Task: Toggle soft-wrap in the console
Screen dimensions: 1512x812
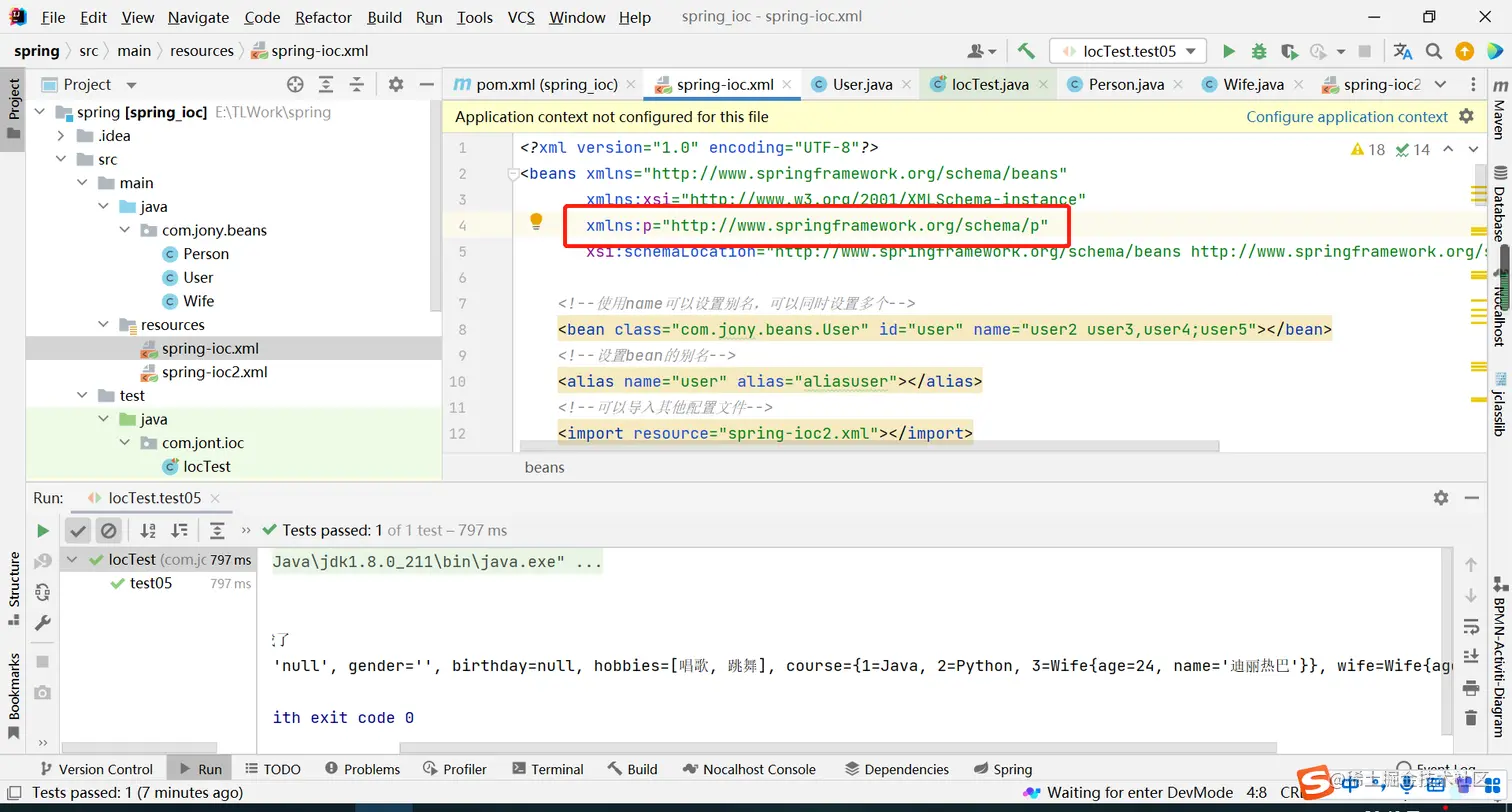Action: coord(1471,626)
